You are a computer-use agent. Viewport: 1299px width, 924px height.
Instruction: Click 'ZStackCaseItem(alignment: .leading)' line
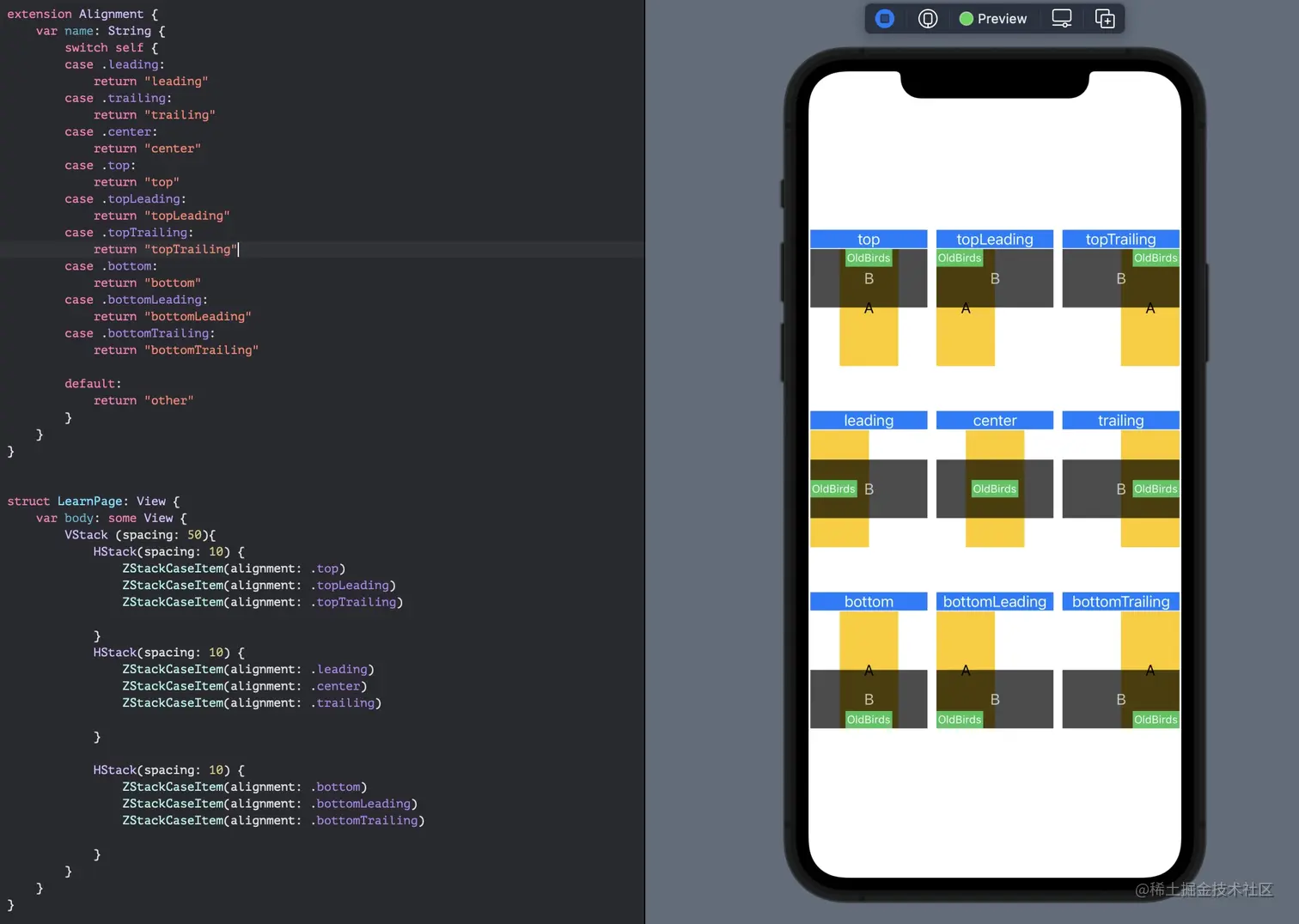tap(248, 669)
